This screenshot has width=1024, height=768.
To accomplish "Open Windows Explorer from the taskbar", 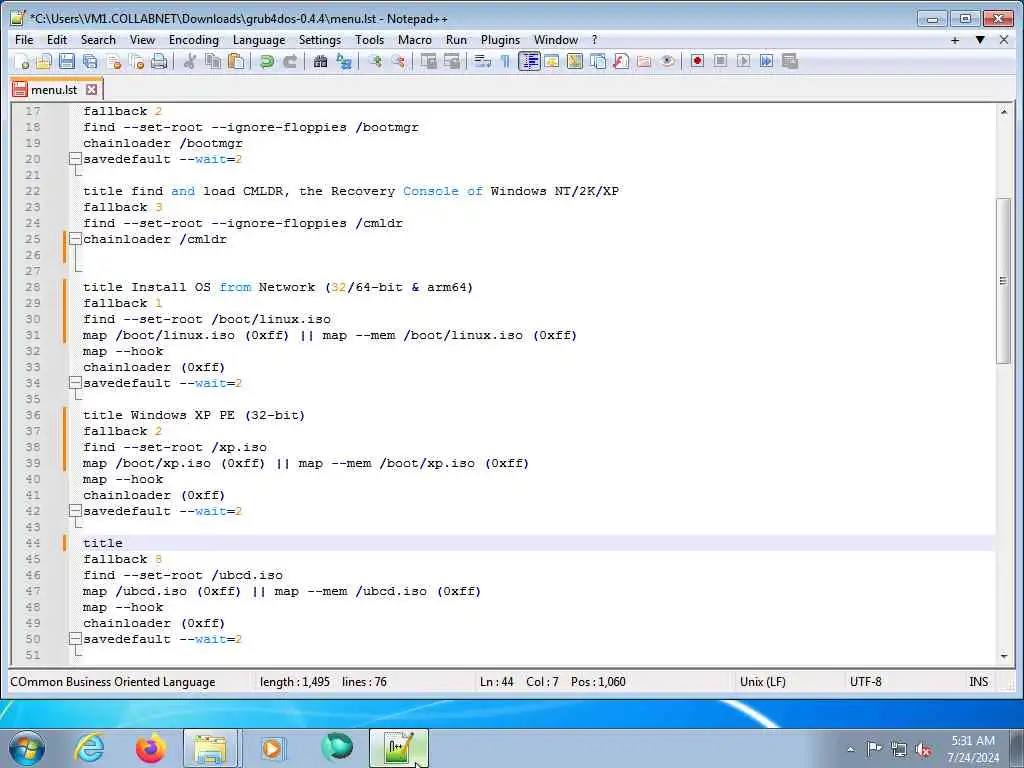I will 210,748.
